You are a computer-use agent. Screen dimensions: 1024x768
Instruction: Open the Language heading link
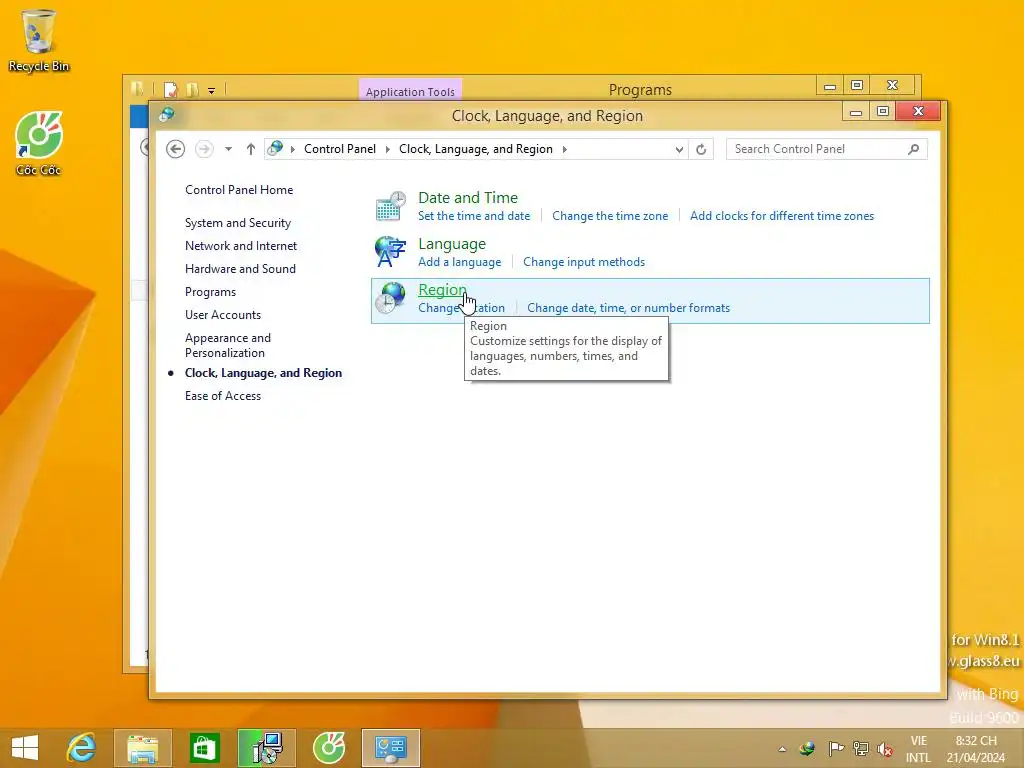coord(452,244)
